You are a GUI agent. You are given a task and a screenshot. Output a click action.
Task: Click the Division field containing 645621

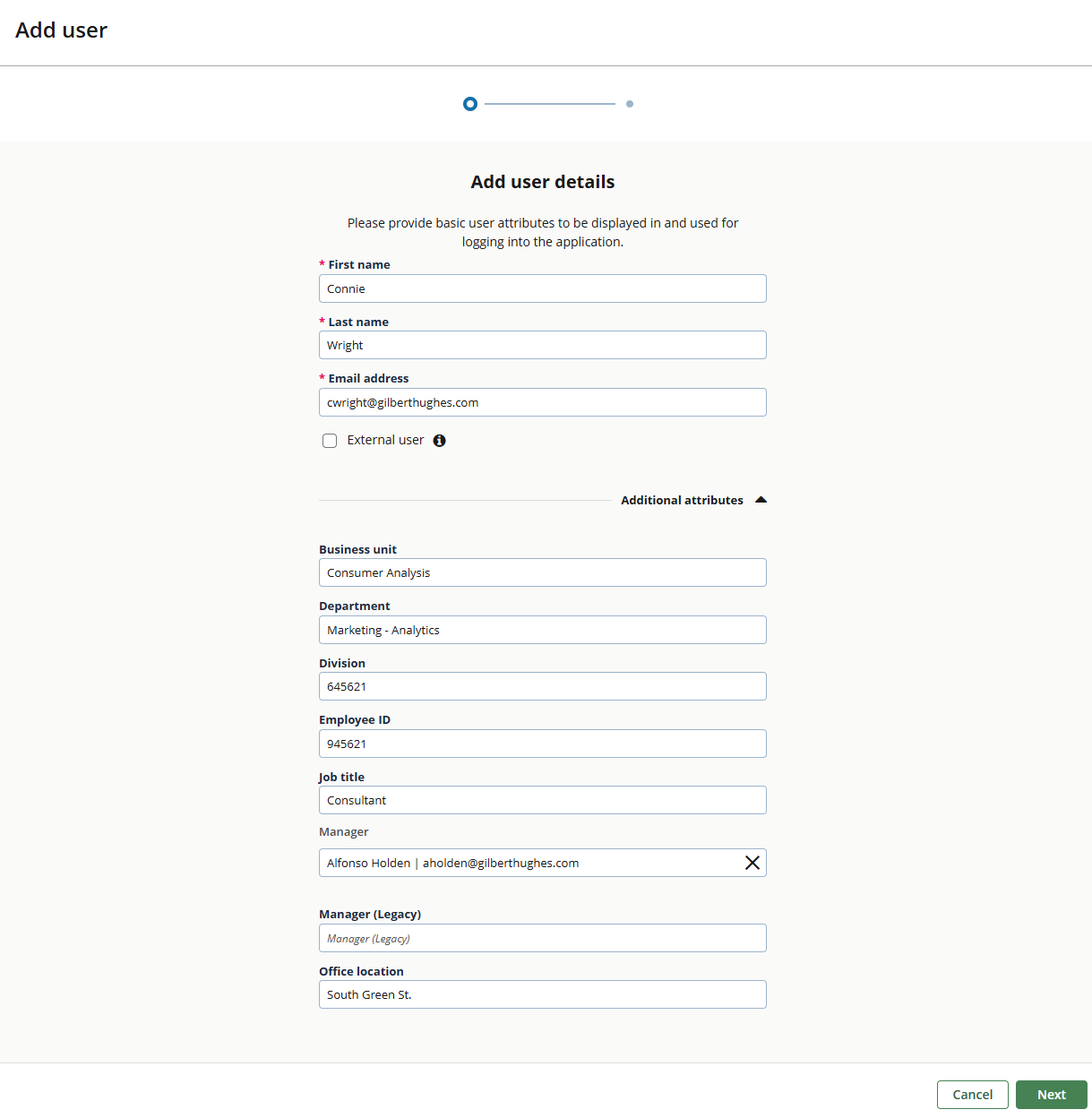click(542, 686)
